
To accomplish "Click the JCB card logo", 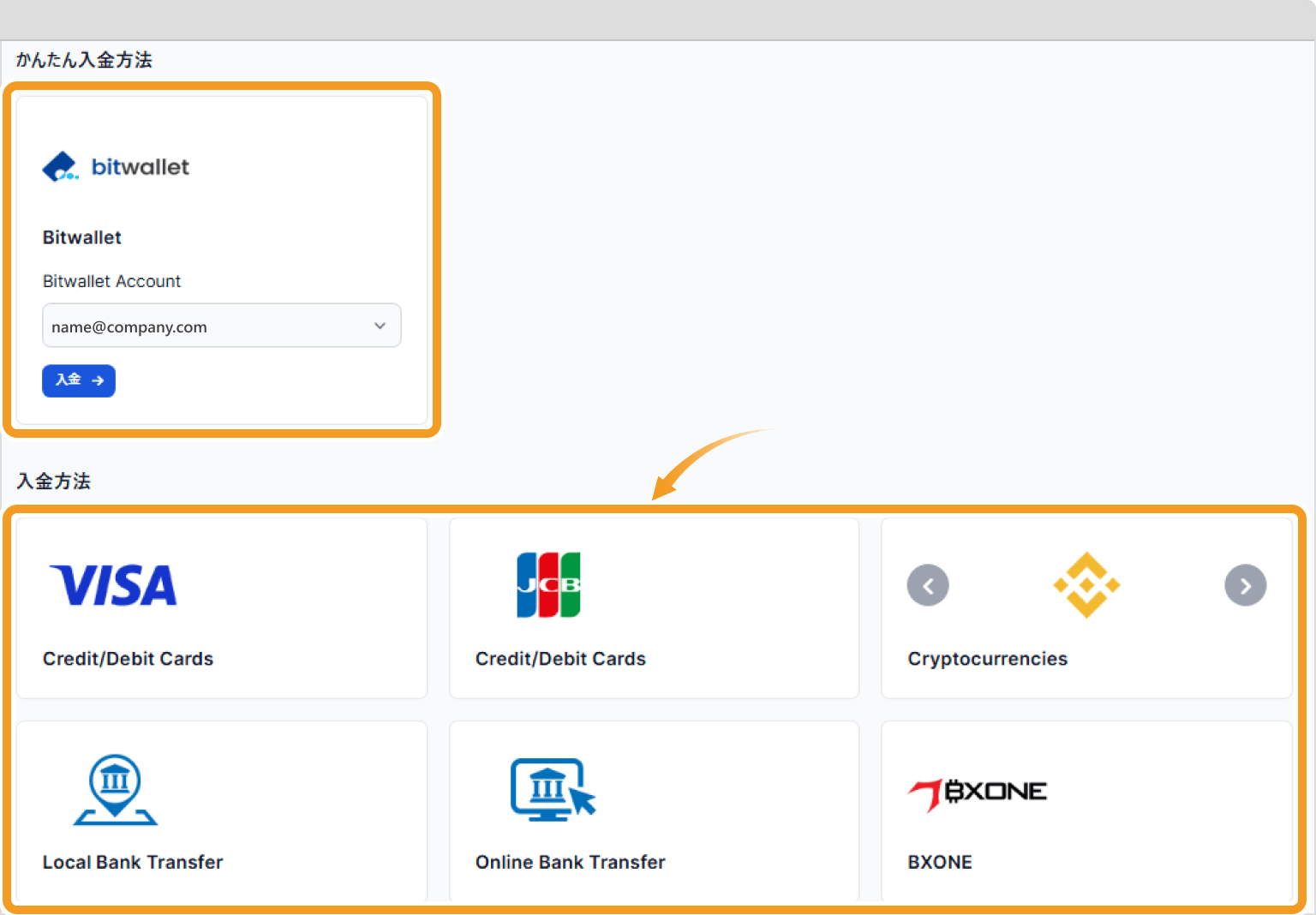I will (x=548, y=585).
